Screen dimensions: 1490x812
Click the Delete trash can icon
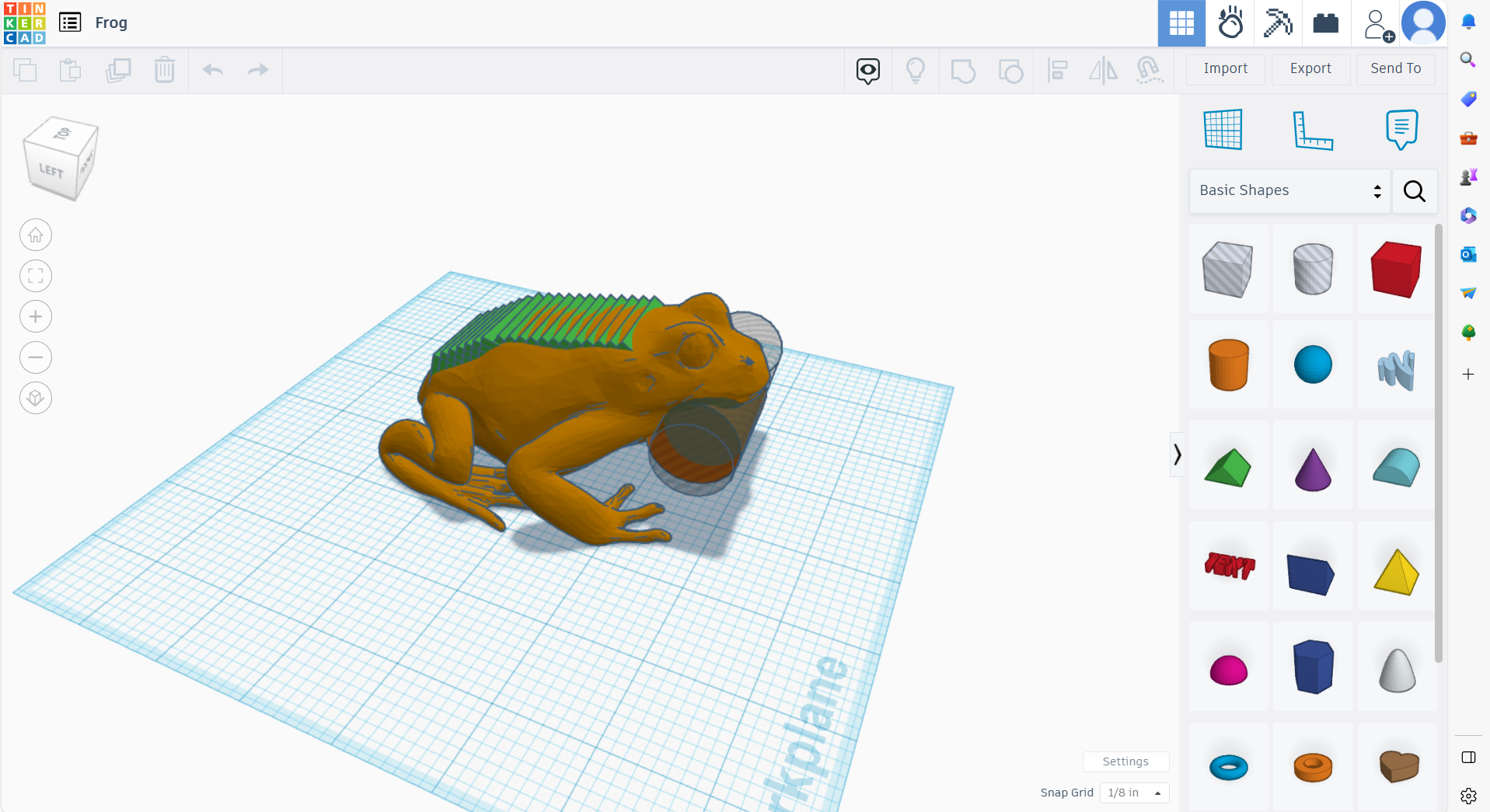[x=164, y=70]
